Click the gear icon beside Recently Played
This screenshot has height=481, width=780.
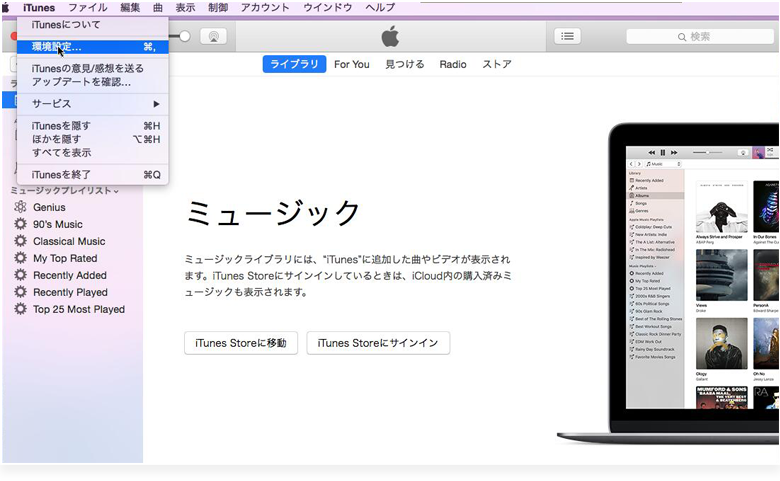coord(20,292)
